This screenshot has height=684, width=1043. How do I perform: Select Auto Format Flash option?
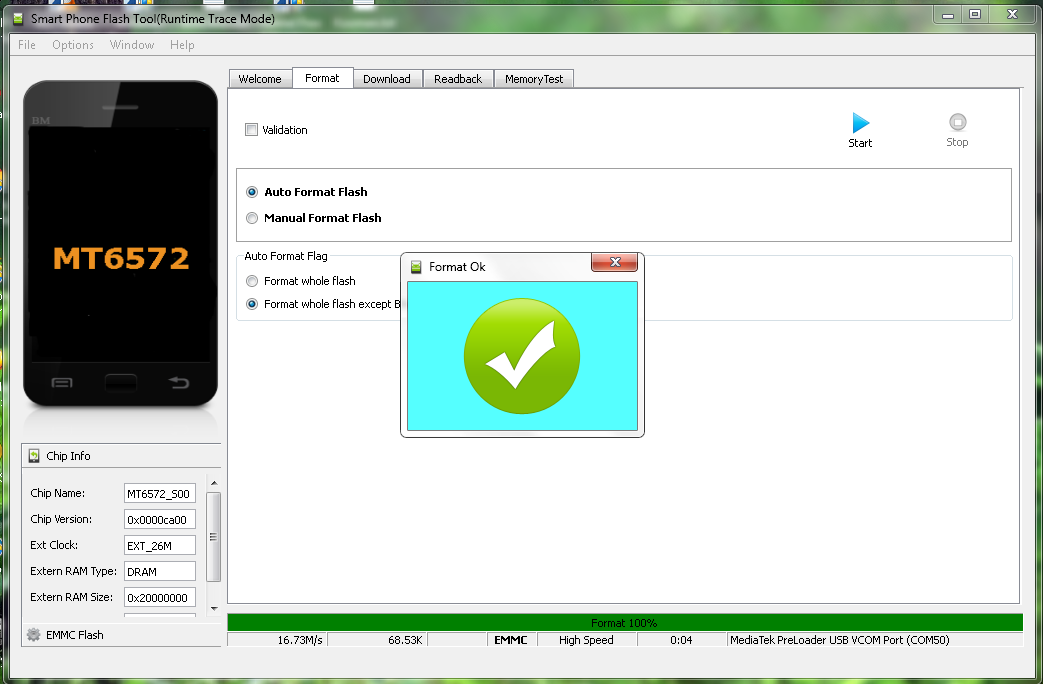coord(252,192)
